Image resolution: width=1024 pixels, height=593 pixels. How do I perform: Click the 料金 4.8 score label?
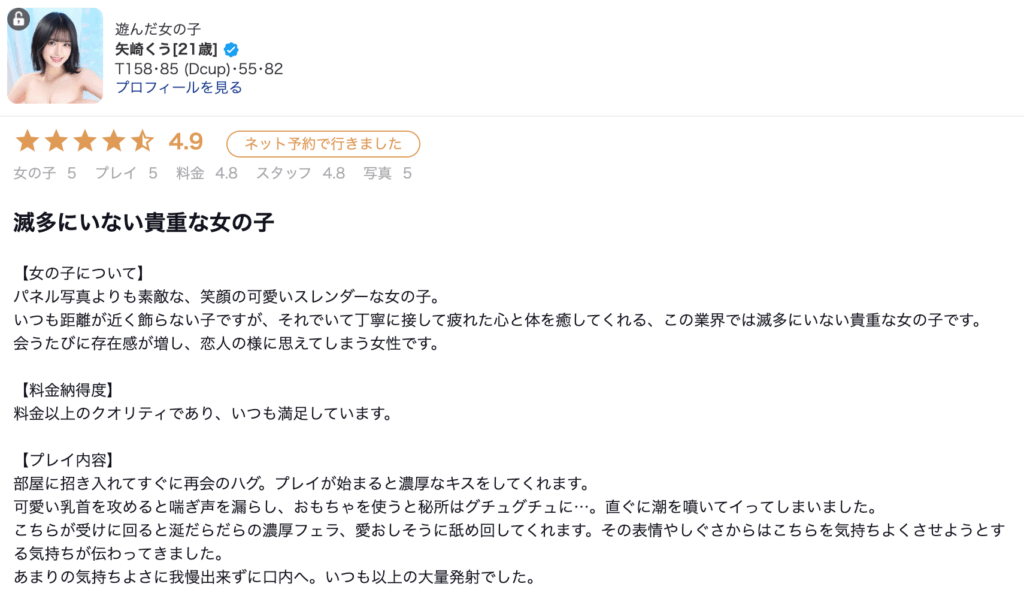click(x=207, y=173)
